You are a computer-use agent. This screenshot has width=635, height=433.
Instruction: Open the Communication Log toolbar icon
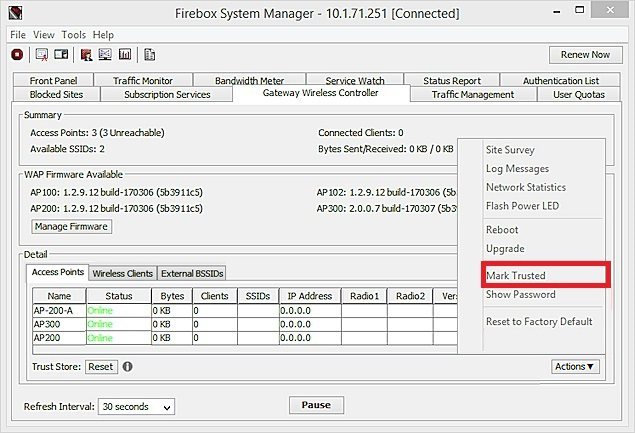click(149, 54)
